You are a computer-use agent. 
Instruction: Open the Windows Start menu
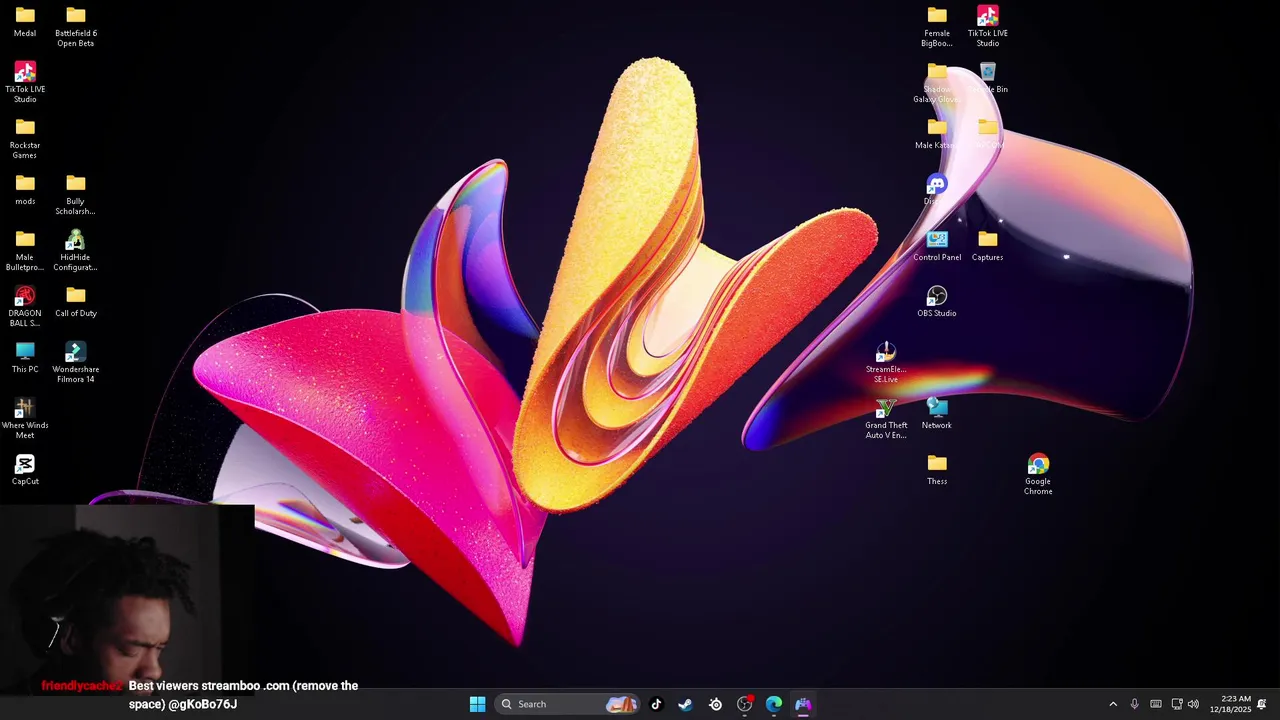pyautogui.click(x=478, y=704)
